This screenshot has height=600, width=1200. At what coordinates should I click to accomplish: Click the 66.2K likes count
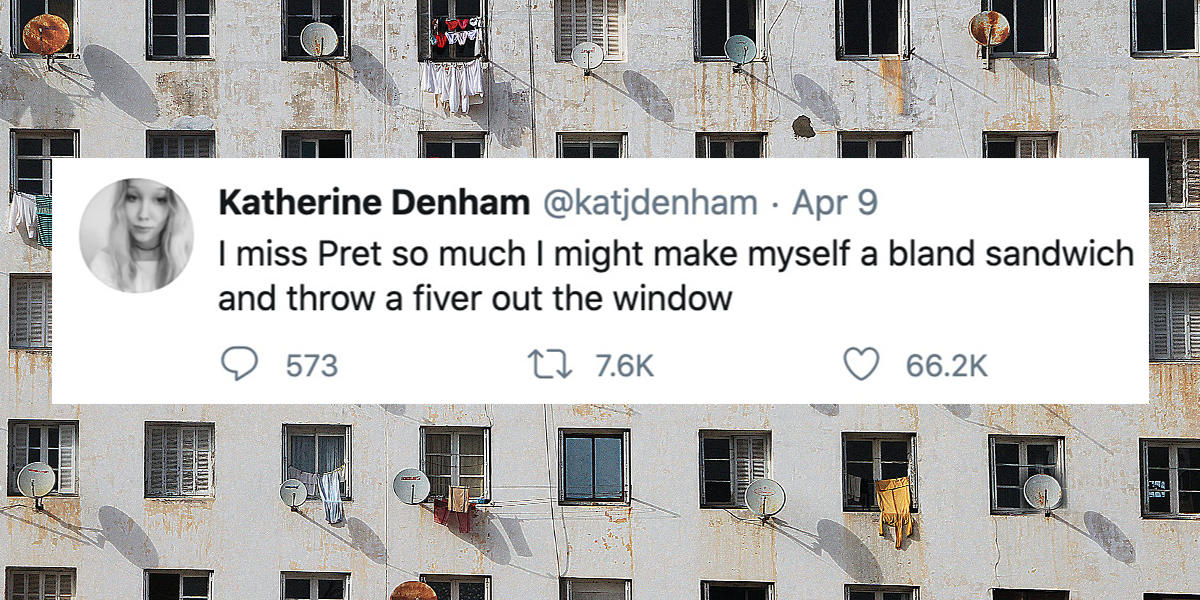pos(946,366)
